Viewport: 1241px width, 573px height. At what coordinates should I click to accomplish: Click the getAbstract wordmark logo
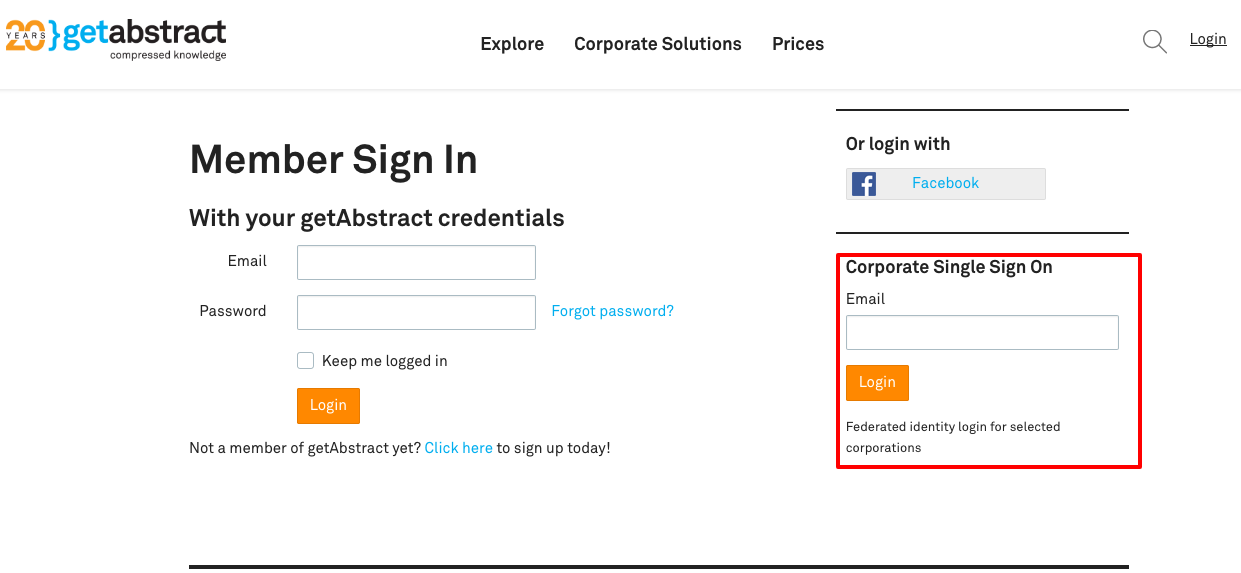point(145,36)
